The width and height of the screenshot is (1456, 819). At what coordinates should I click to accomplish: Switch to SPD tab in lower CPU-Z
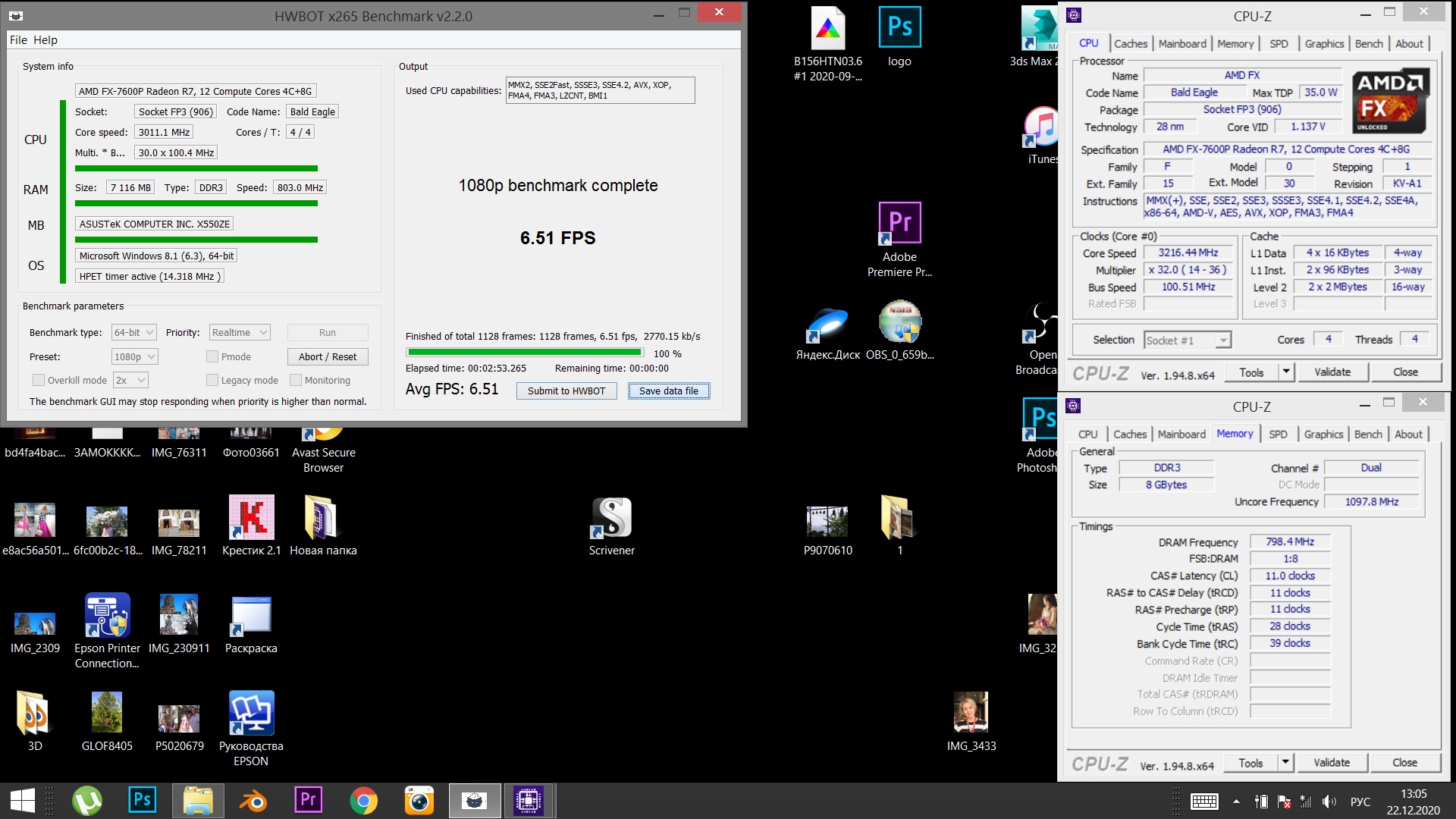click(x=1278, y=435)
